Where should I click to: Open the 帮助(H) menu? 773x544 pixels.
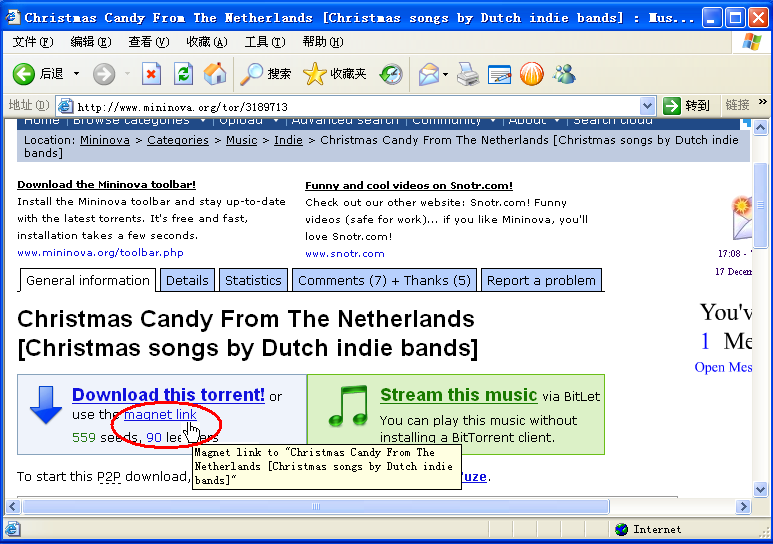pyautogui.click(x=323, y=42)
